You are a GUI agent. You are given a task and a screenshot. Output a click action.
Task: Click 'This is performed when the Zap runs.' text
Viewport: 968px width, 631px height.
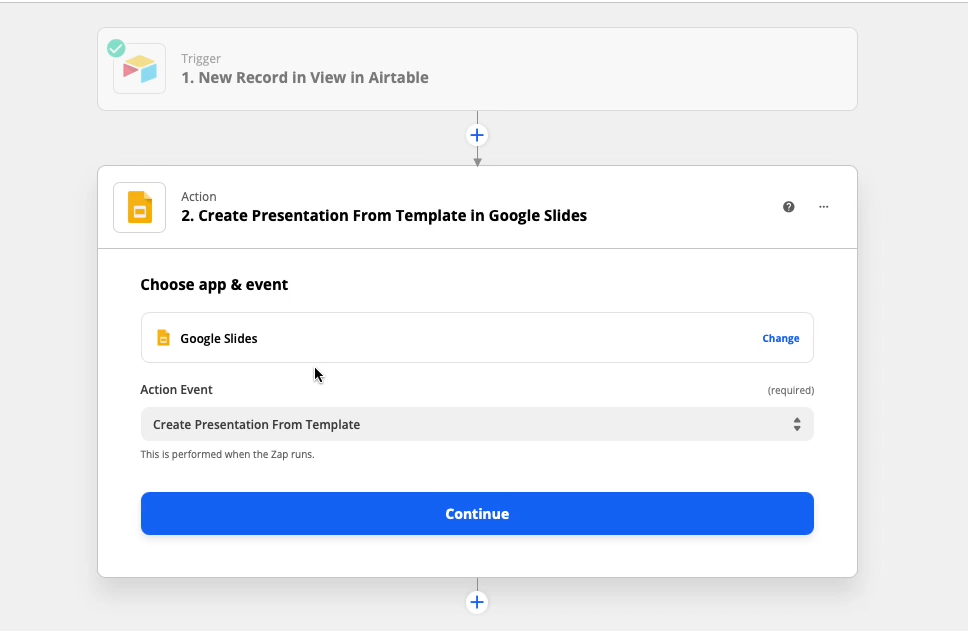(227, 454)
